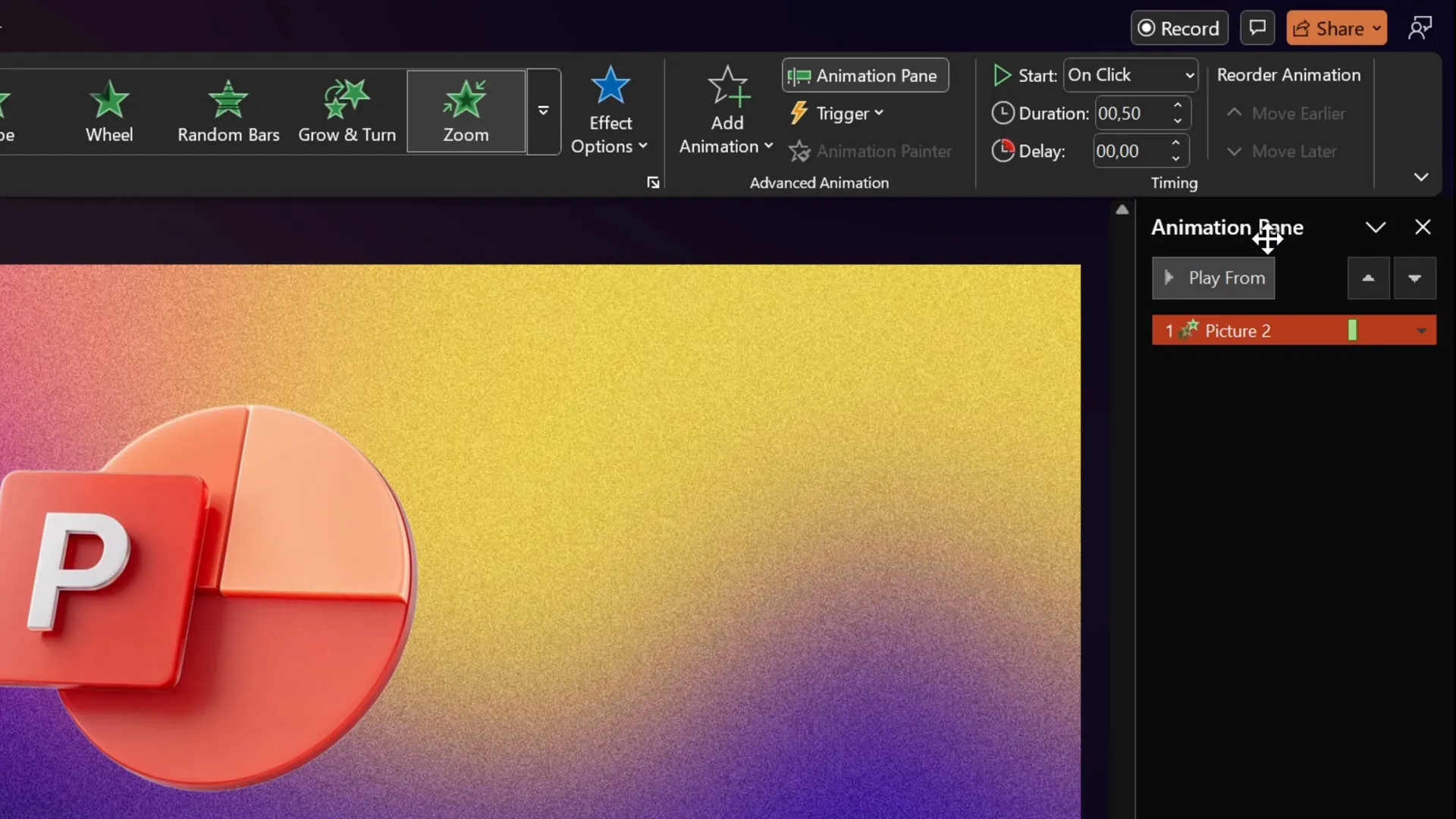Close the Animation Pane

click(x=1423, y=227)
